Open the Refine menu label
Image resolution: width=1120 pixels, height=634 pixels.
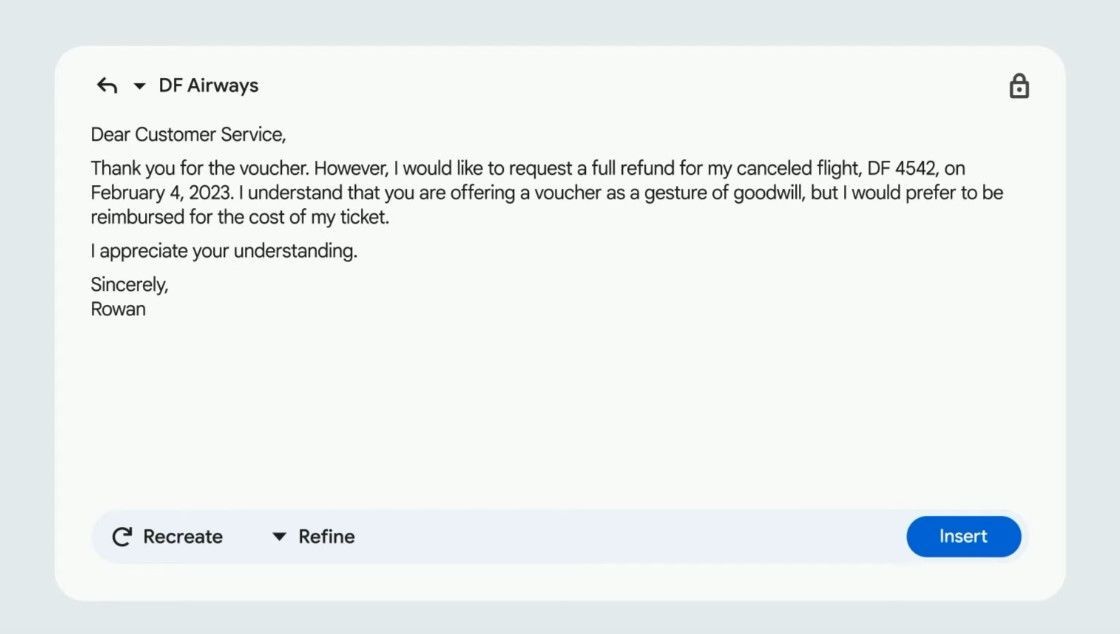pyautogui.click(x=326, y=537)
